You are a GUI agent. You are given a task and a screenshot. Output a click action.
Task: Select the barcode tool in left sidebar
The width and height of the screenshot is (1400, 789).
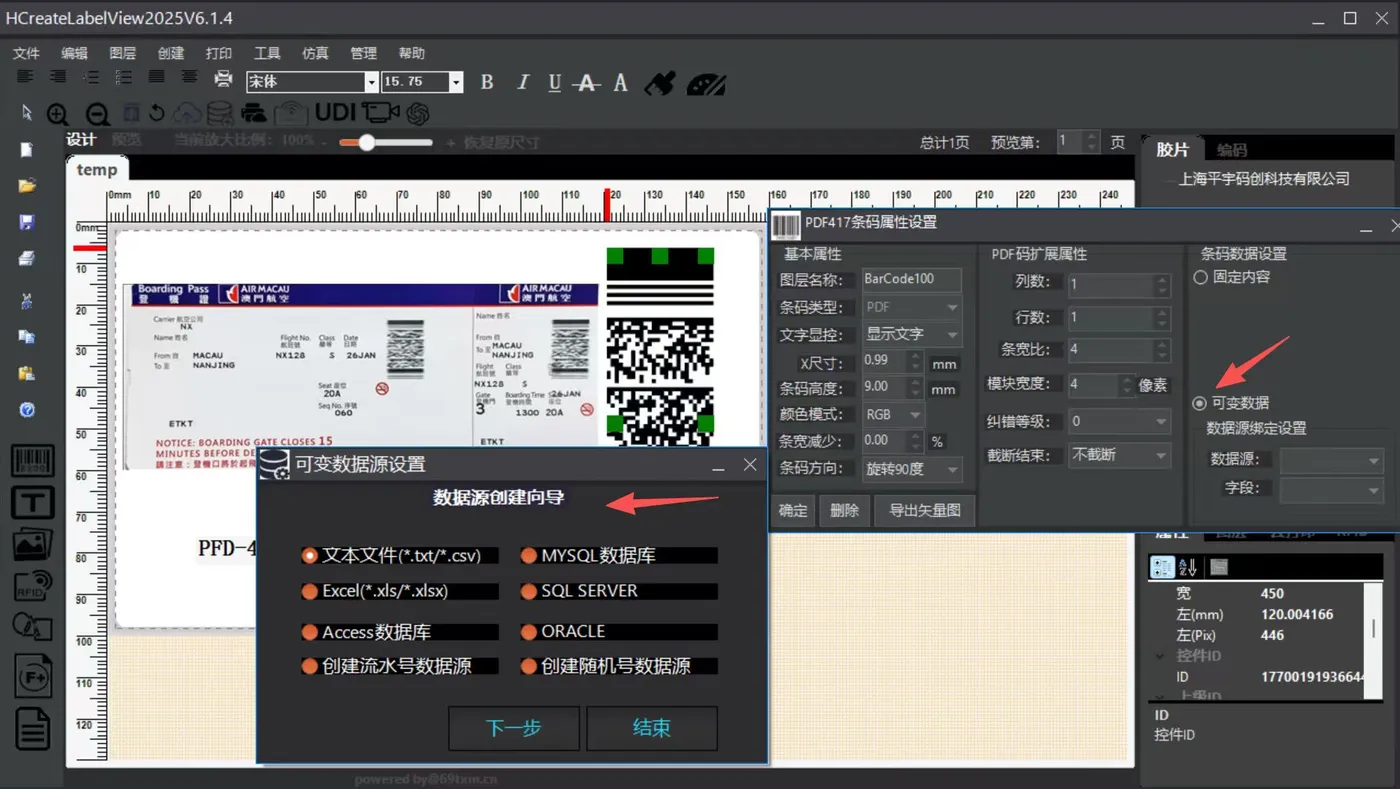tap(32, 461)
